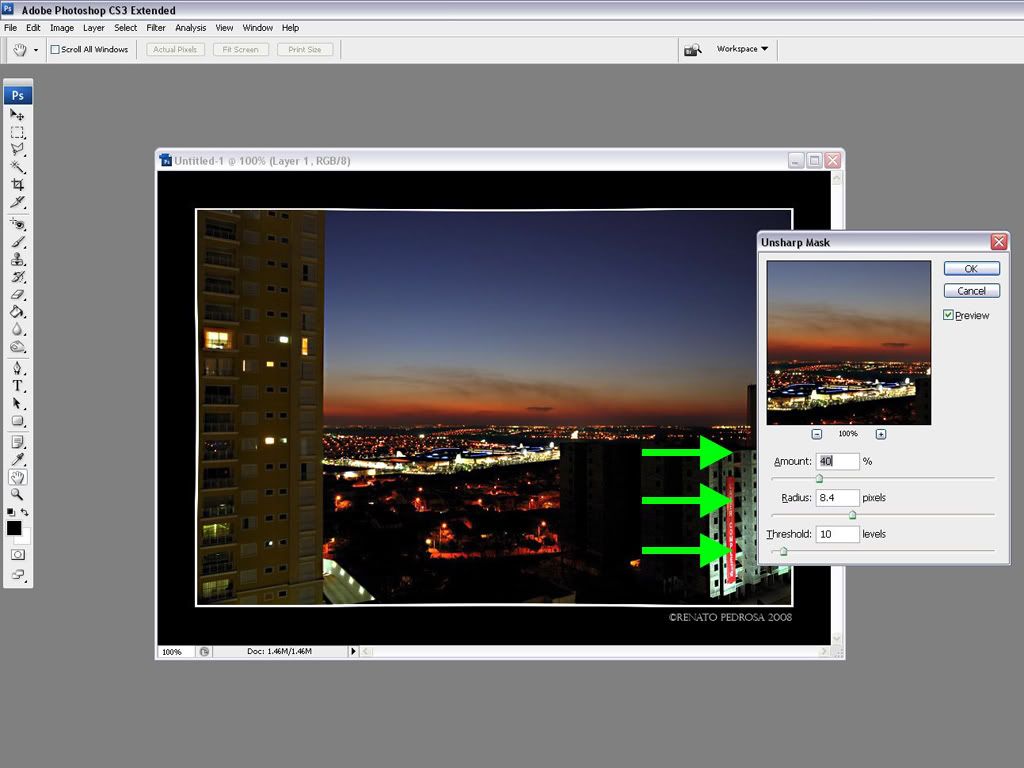
Task: Select the Eraser tool
Action: tap(17, 294)
